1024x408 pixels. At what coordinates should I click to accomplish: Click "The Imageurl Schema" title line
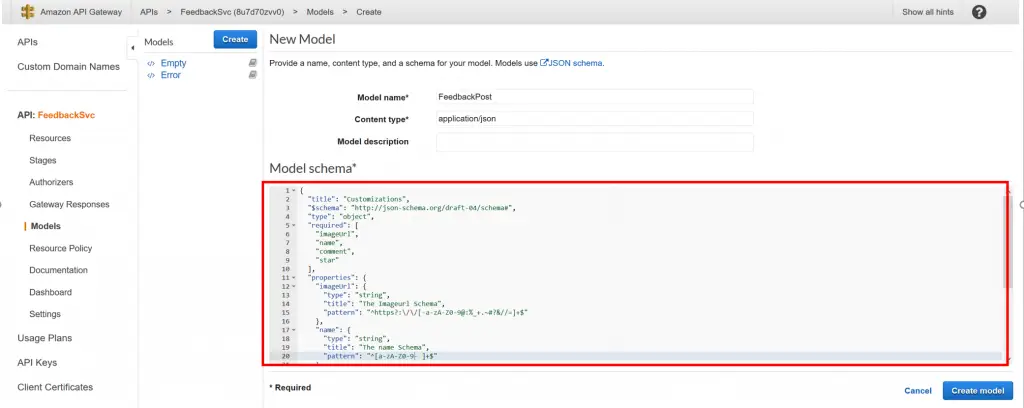[385, 304]
